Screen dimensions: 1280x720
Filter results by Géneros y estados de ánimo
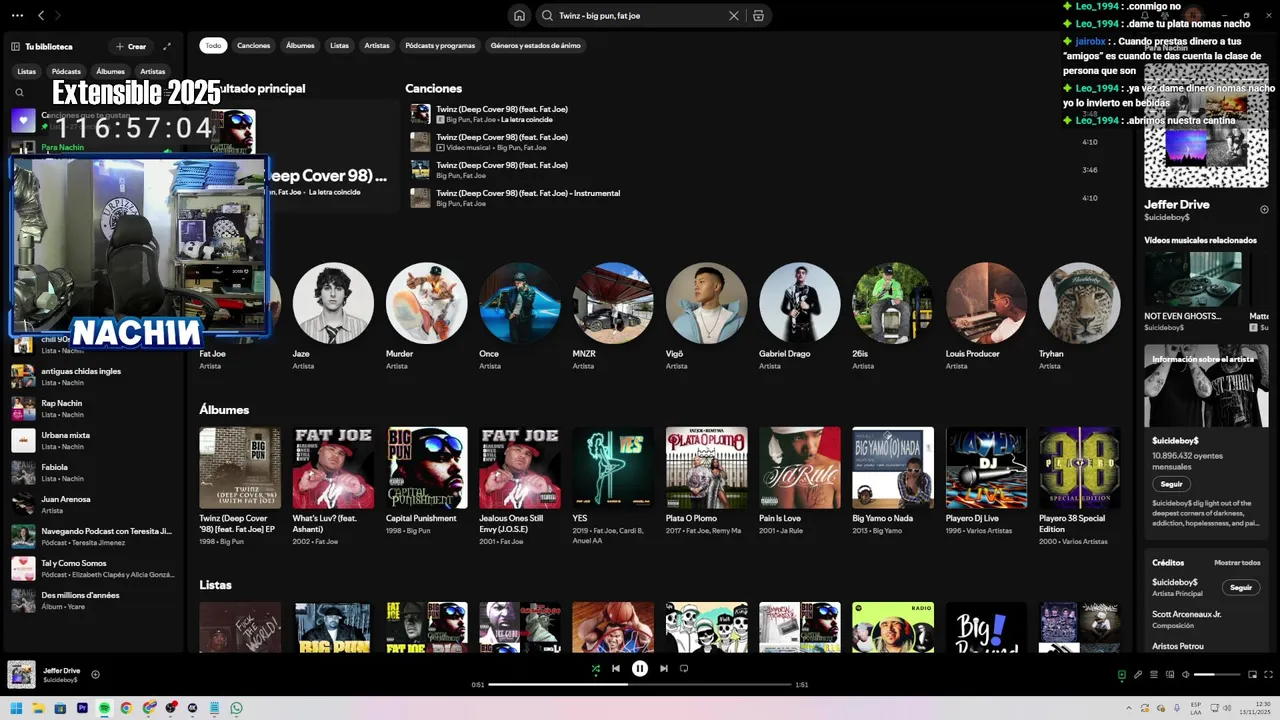[535, 45]
